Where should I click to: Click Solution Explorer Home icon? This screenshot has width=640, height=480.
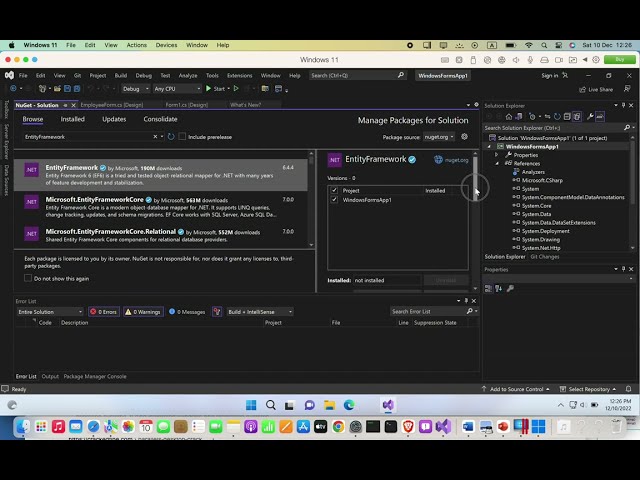point(509,117)
